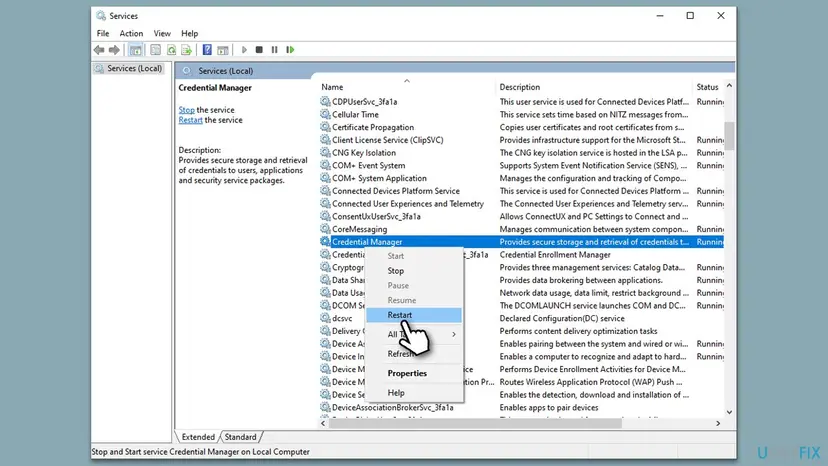This screenshot has width=828, height=466.
Task: Select the CNG Key Isolation service
Action: (363, 153)
